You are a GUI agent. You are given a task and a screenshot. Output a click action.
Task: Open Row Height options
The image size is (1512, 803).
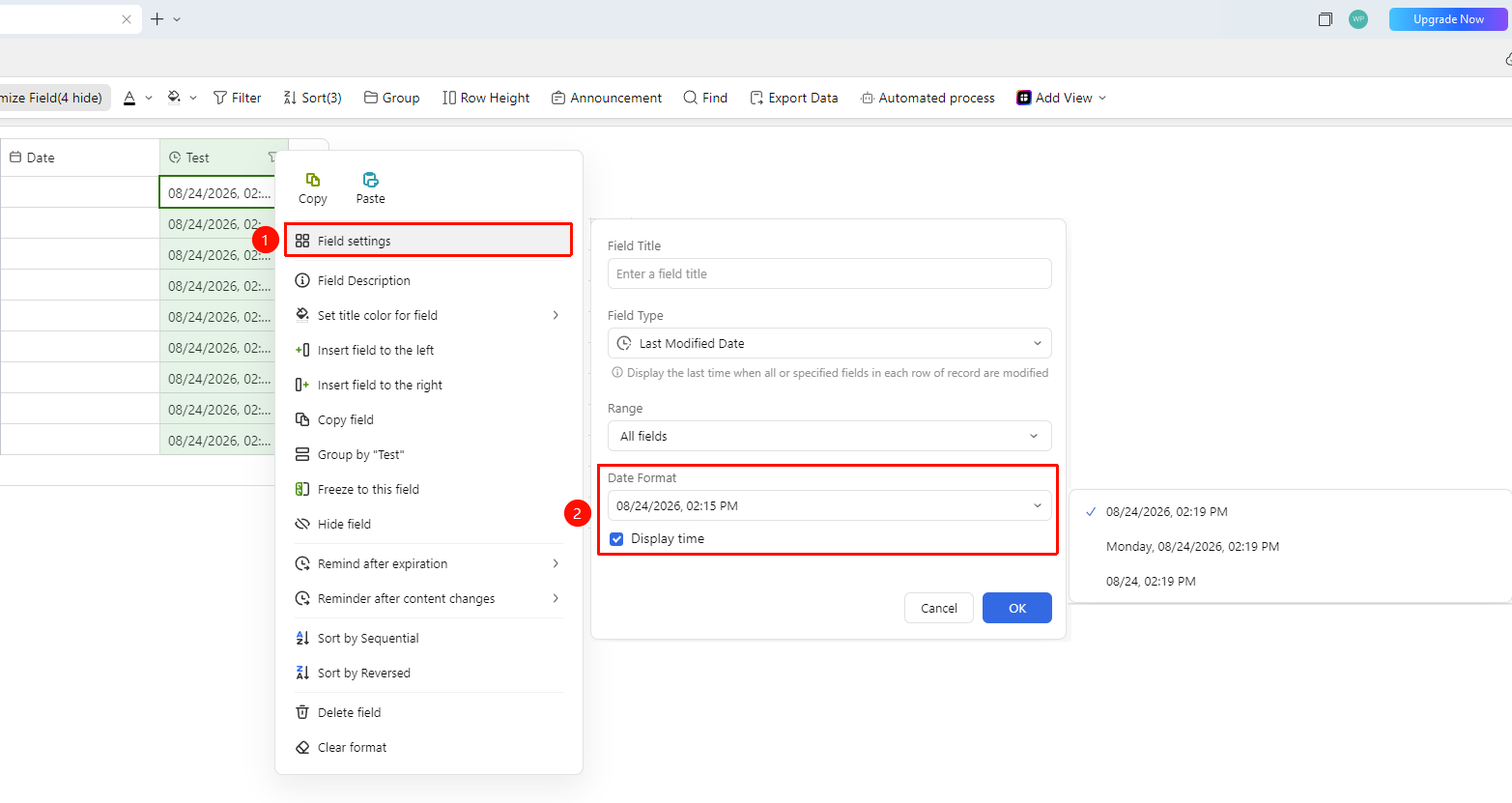[486, 98]
